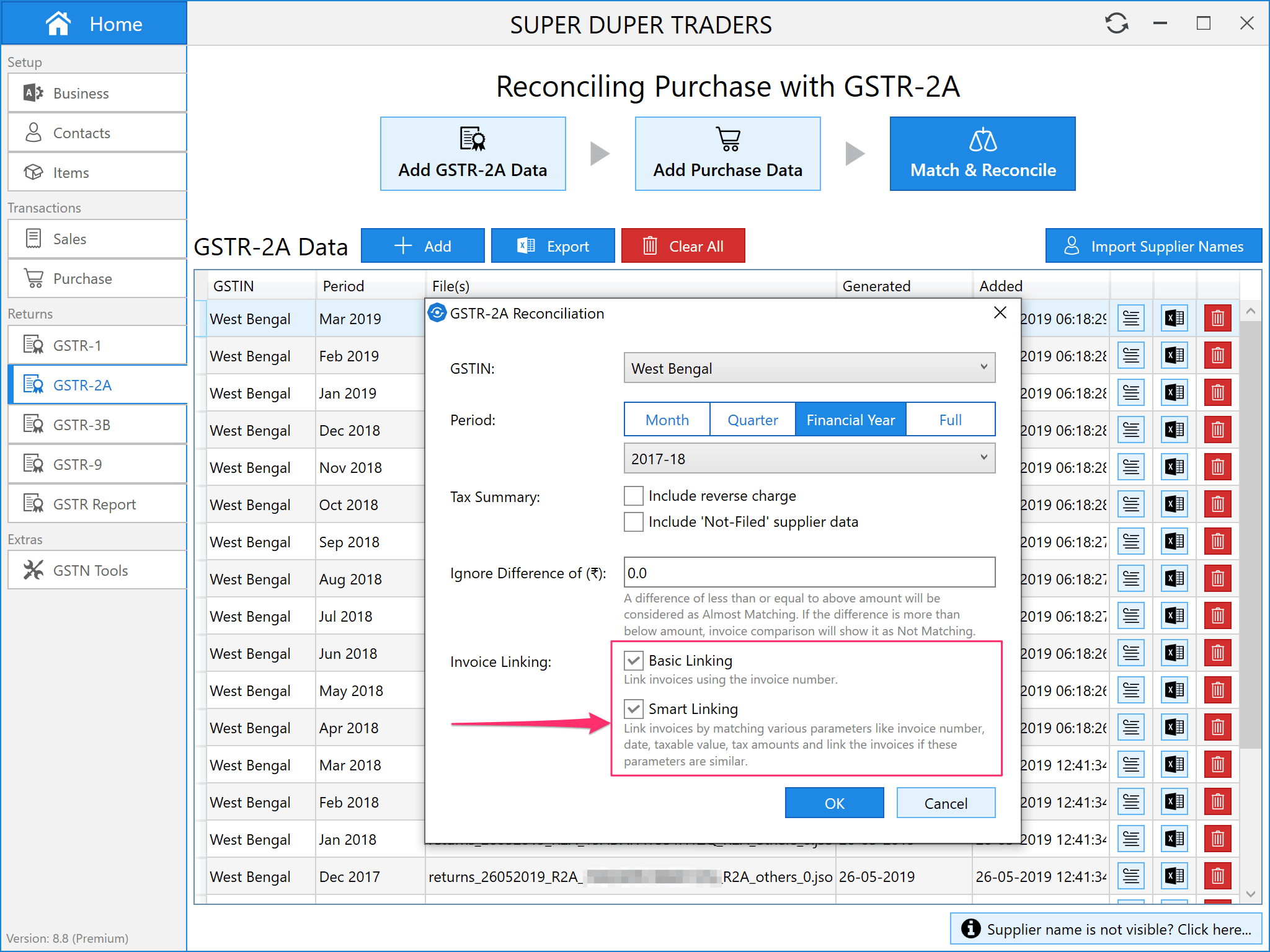Screen dimensions: 1270x952
Task: Click the Home icon in sidebar header
Action: click(x=58, y=24)
